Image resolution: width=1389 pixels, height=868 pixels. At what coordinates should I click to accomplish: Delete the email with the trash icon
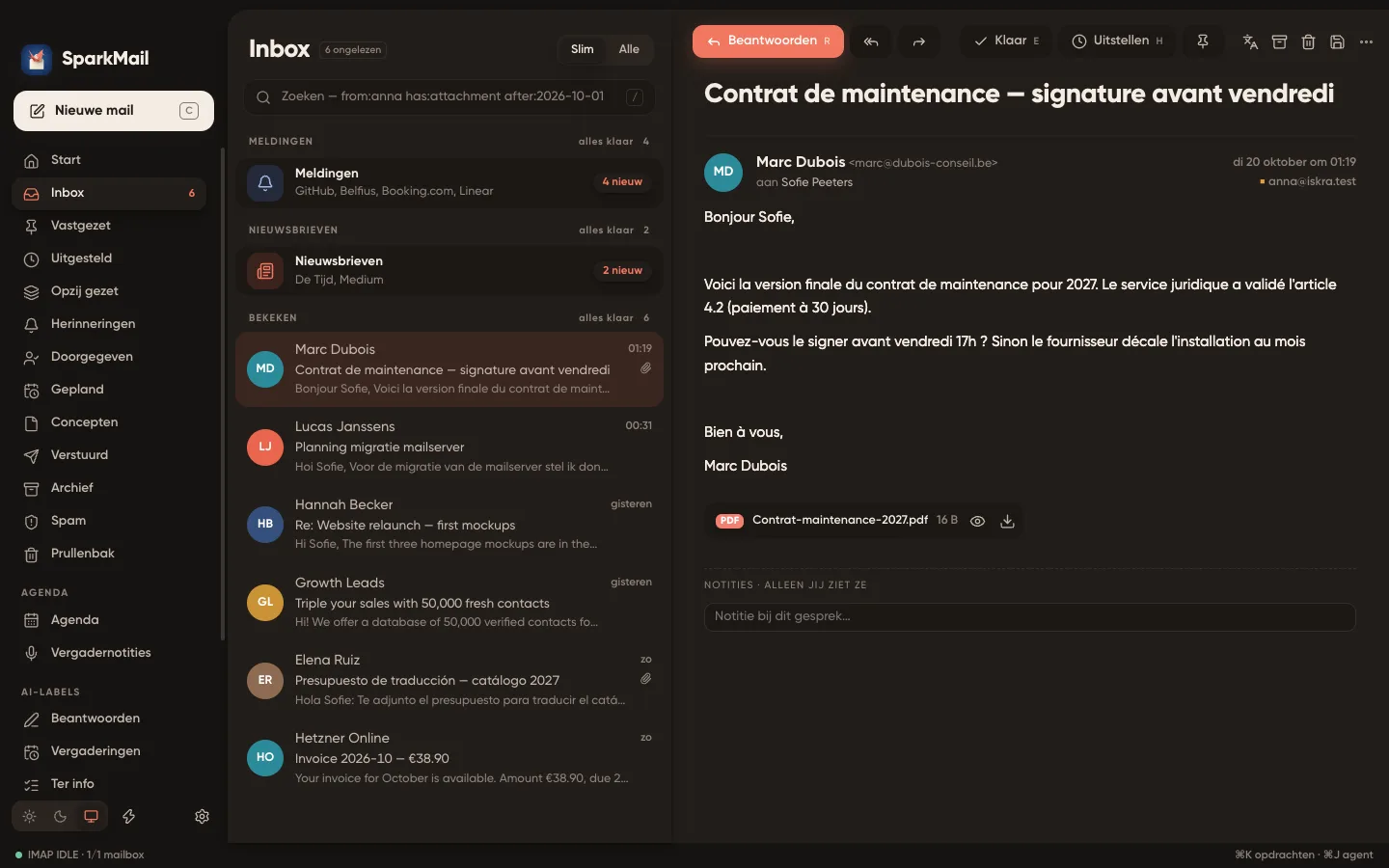tap(1308, 41)
